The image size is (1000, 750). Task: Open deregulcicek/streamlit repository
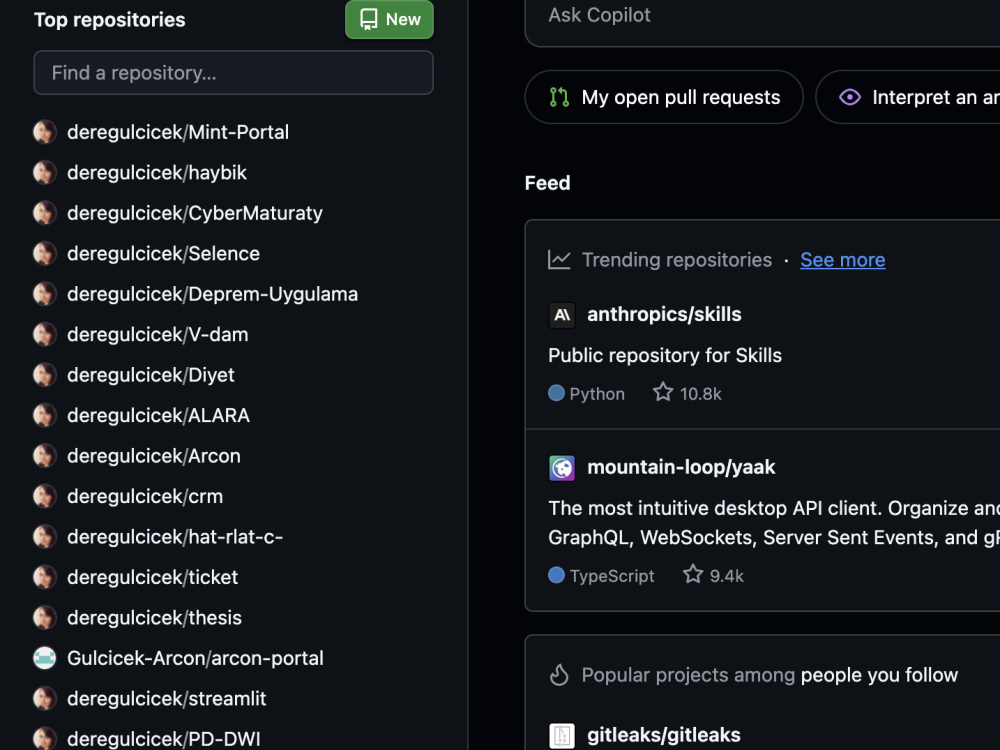[x=166, y=699]
